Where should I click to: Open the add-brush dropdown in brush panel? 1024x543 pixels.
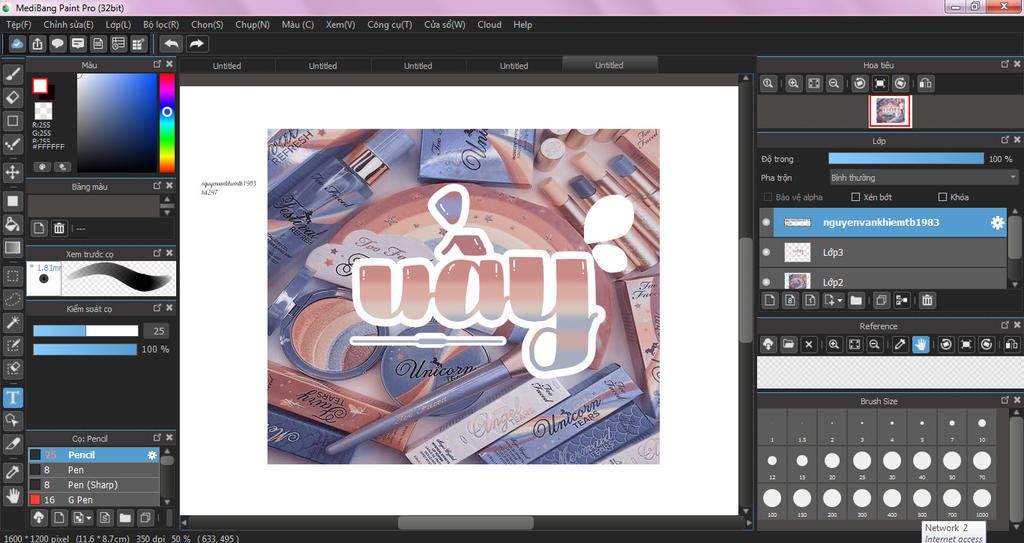(89, 518)
